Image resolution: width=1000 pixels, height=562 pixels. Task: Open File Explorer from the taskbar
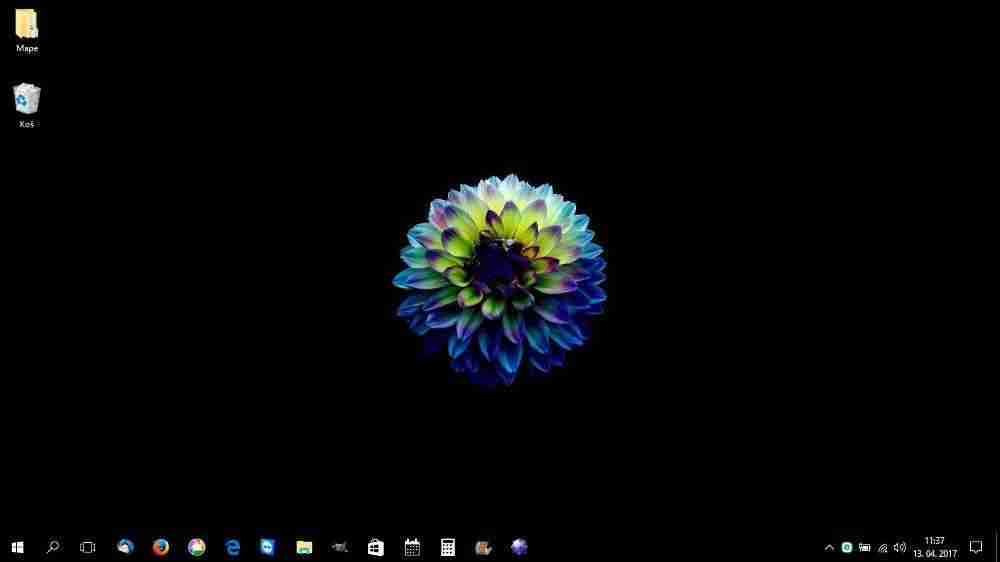pyautogui.click(x=304, y=547)
